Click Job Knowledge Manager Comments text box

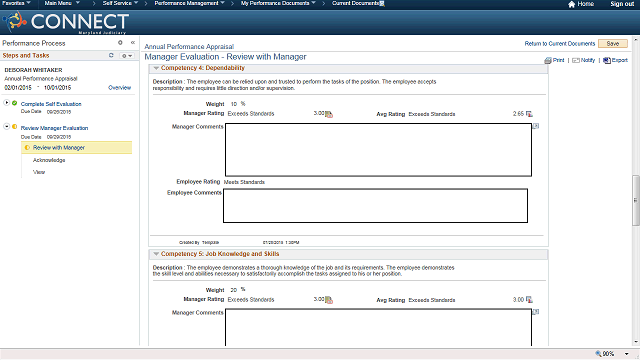(378, 327)
